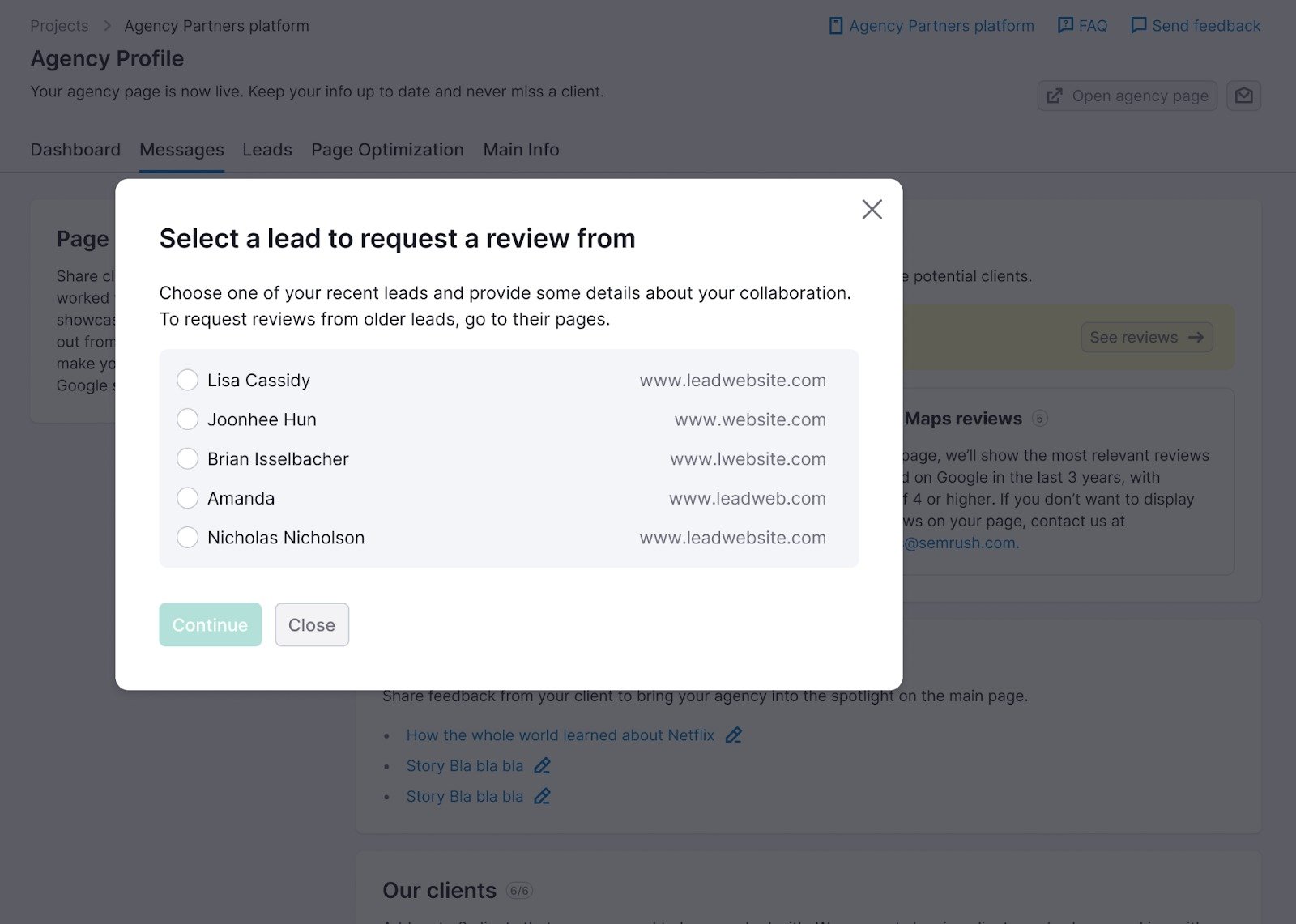Screen dimensions: 1296x924
Task: Select the Lisa Cassidy radio button
Action: tap(187, 380)
